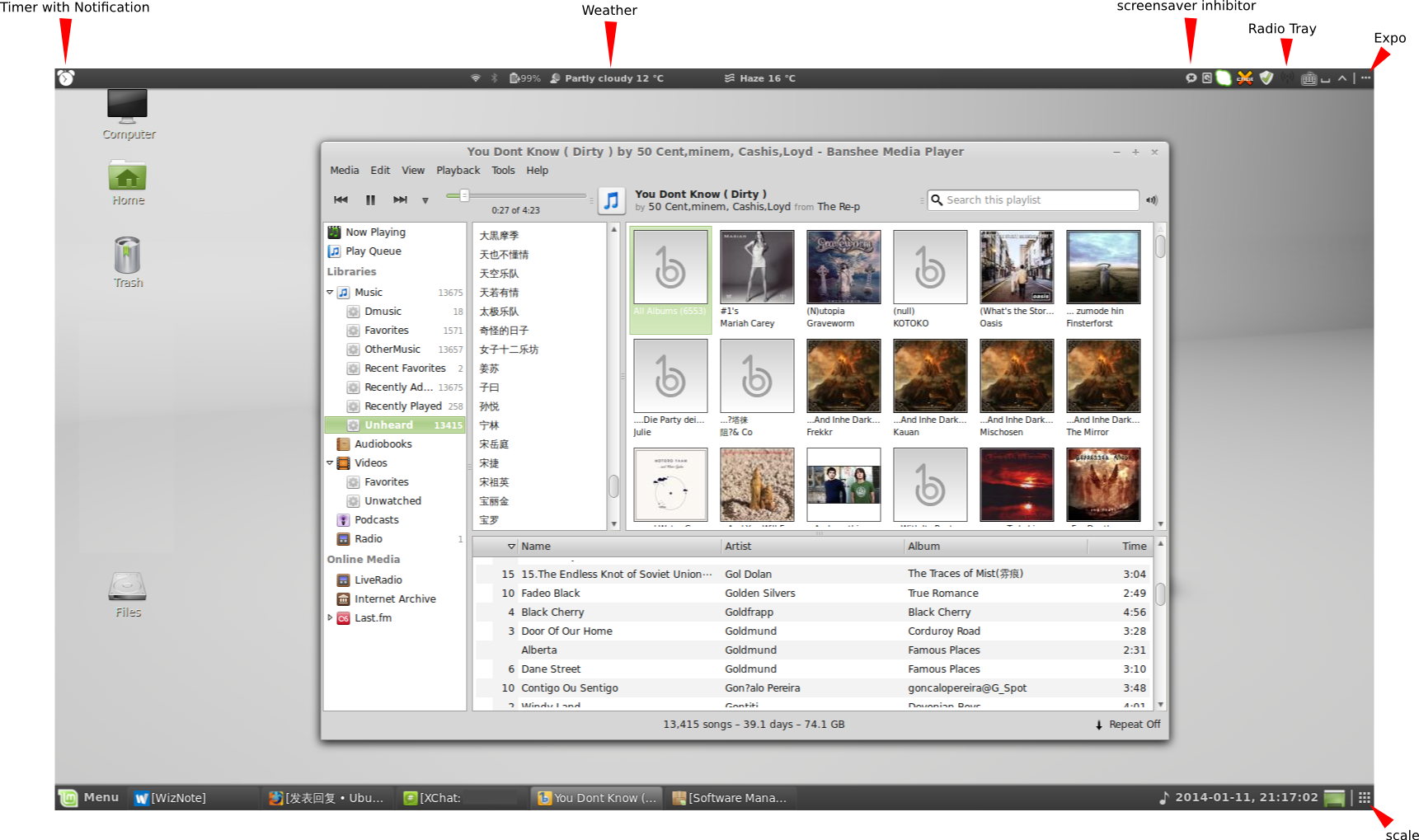Click the Audiobooks icon in sidebar
Screen dimensions: 1419x840
point(344,444)
